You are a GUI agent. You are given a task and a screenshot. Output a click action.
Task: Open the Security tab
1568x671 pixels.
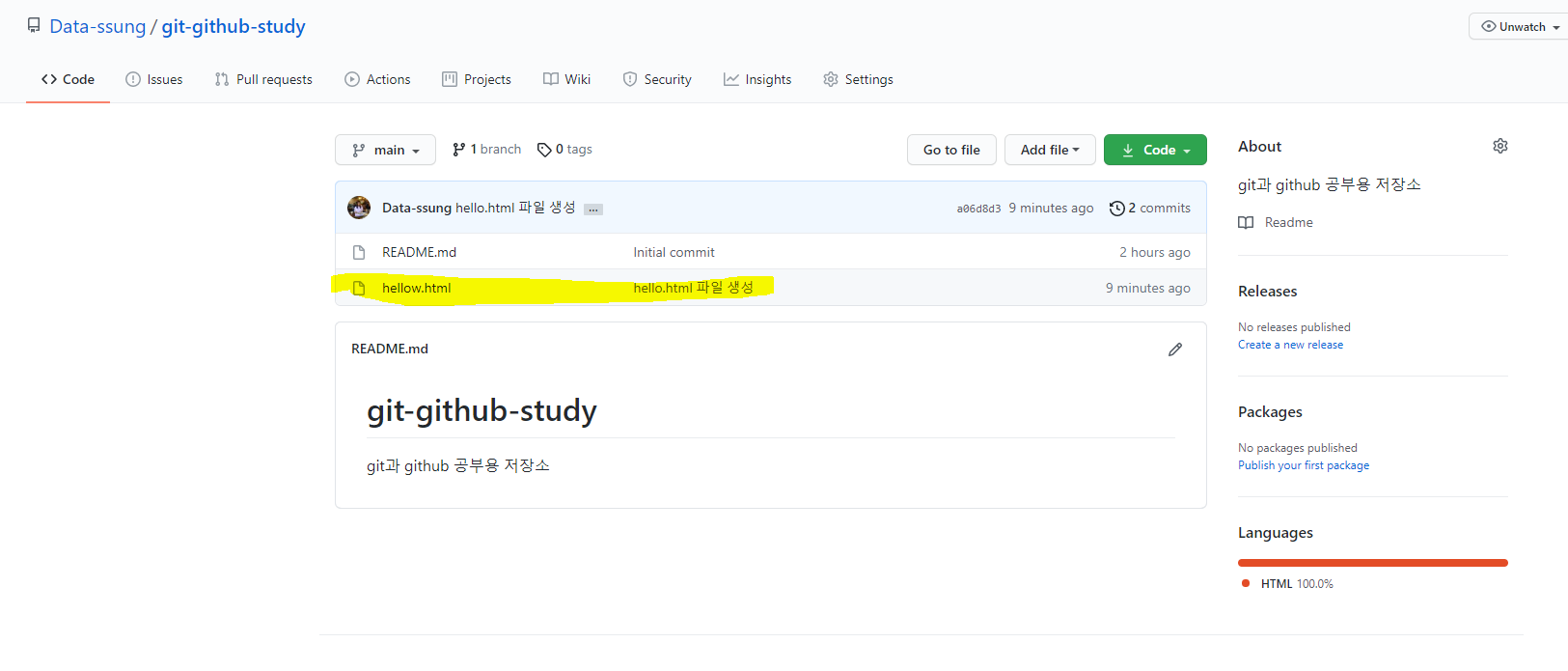pyautogui.click(x=657, y=79)
